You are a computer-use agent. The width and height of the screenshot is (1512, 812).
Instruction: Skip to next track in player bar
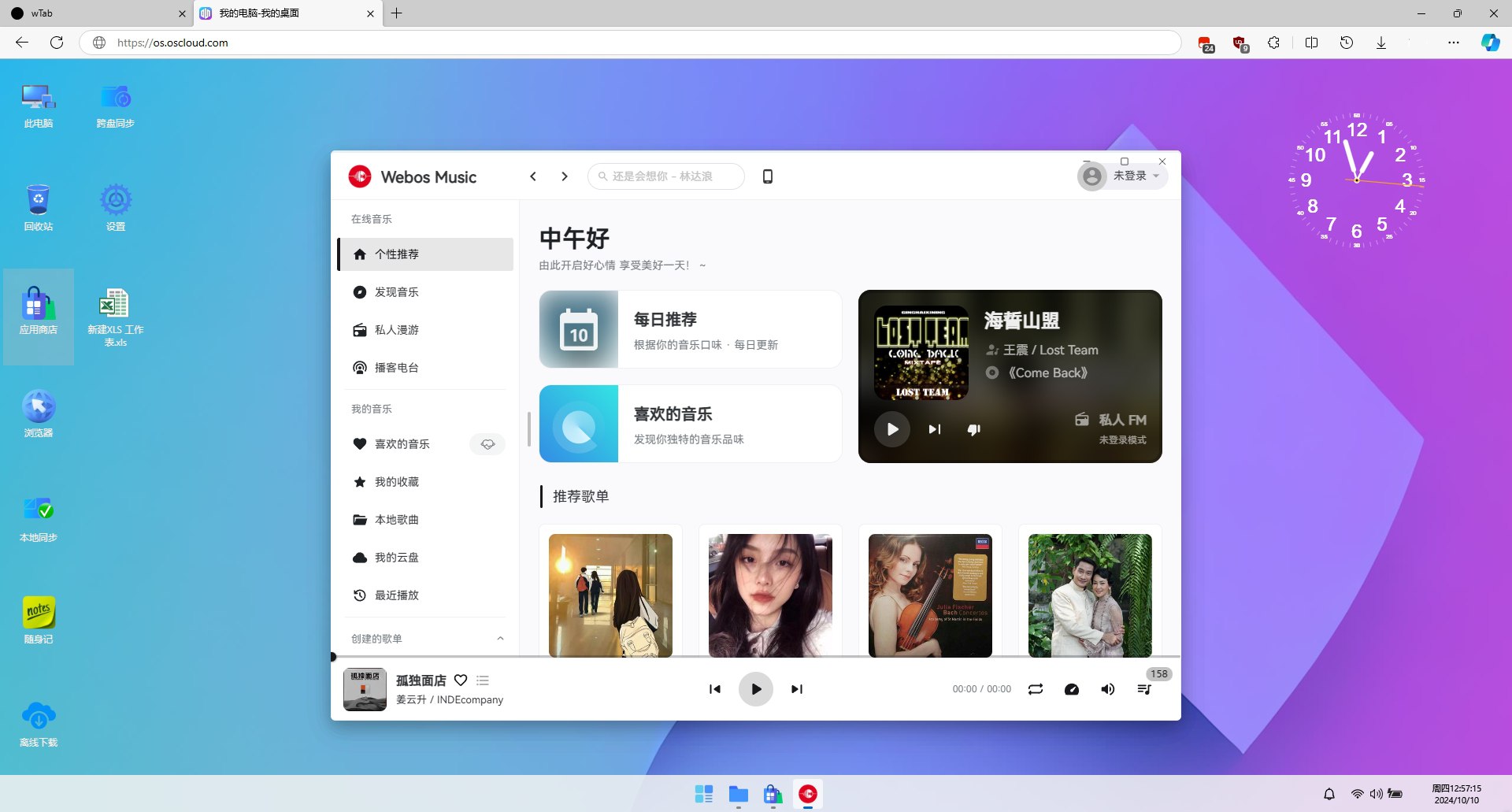[x=797, y=689]
